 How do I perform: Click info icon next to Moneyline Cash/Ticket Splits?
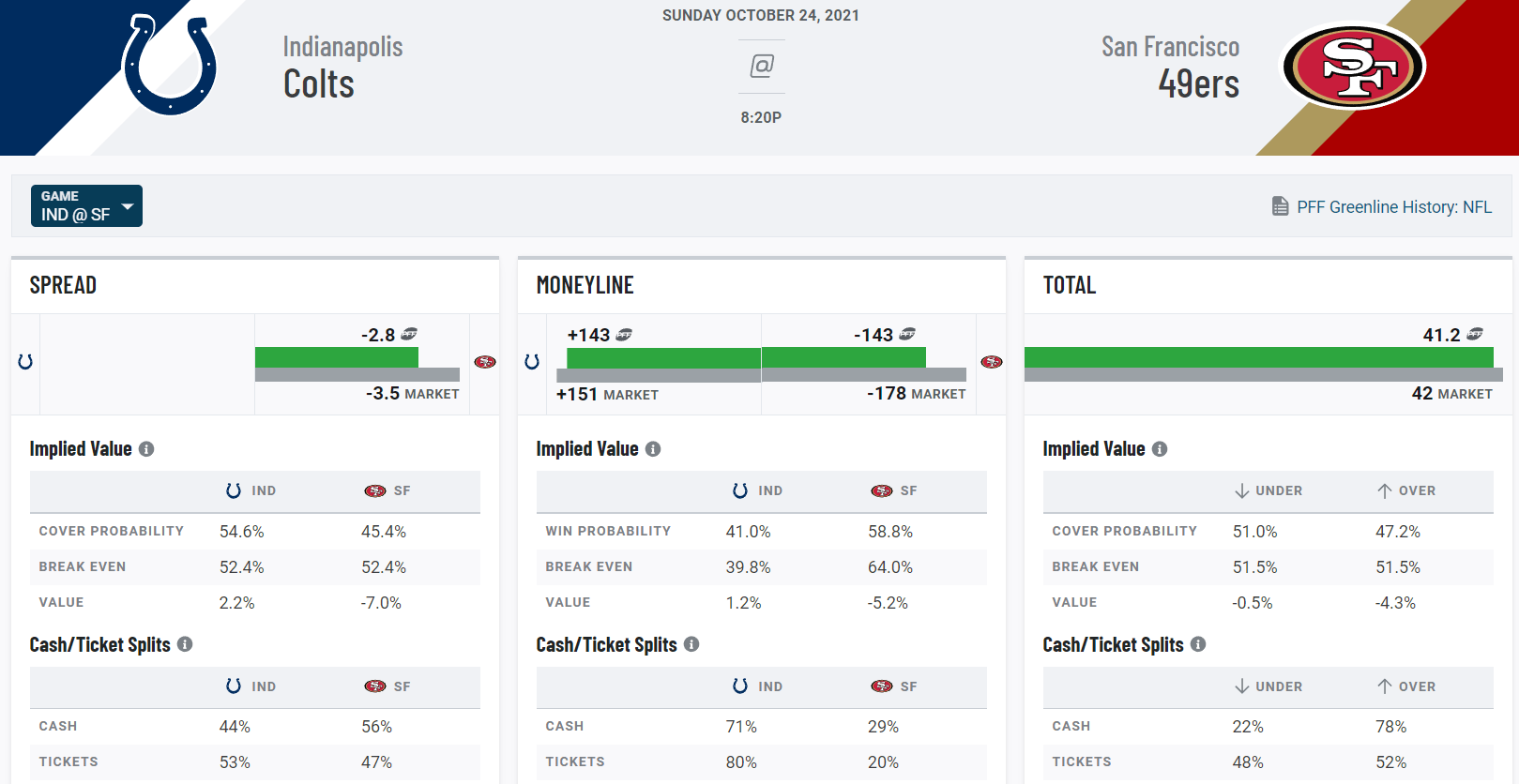[x=691, y=644]
